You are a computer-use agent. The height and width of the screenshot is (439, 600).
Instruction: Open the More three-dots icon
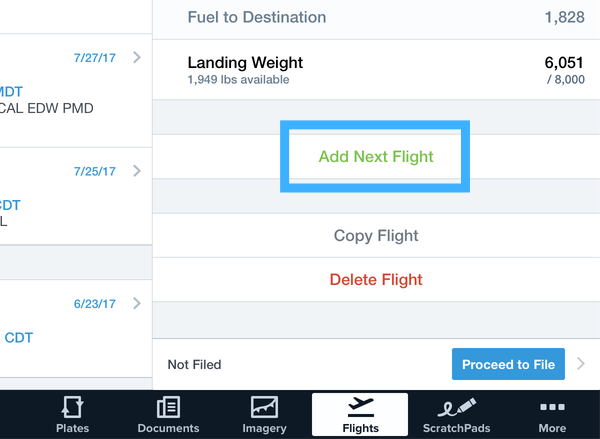click(x=552, y=407)
